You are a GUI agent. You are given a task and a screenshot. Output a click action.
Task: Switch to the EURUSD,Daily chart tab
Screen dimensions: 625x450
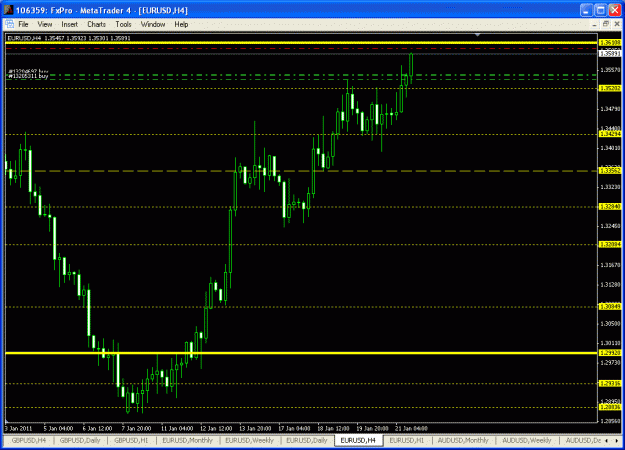307,440
